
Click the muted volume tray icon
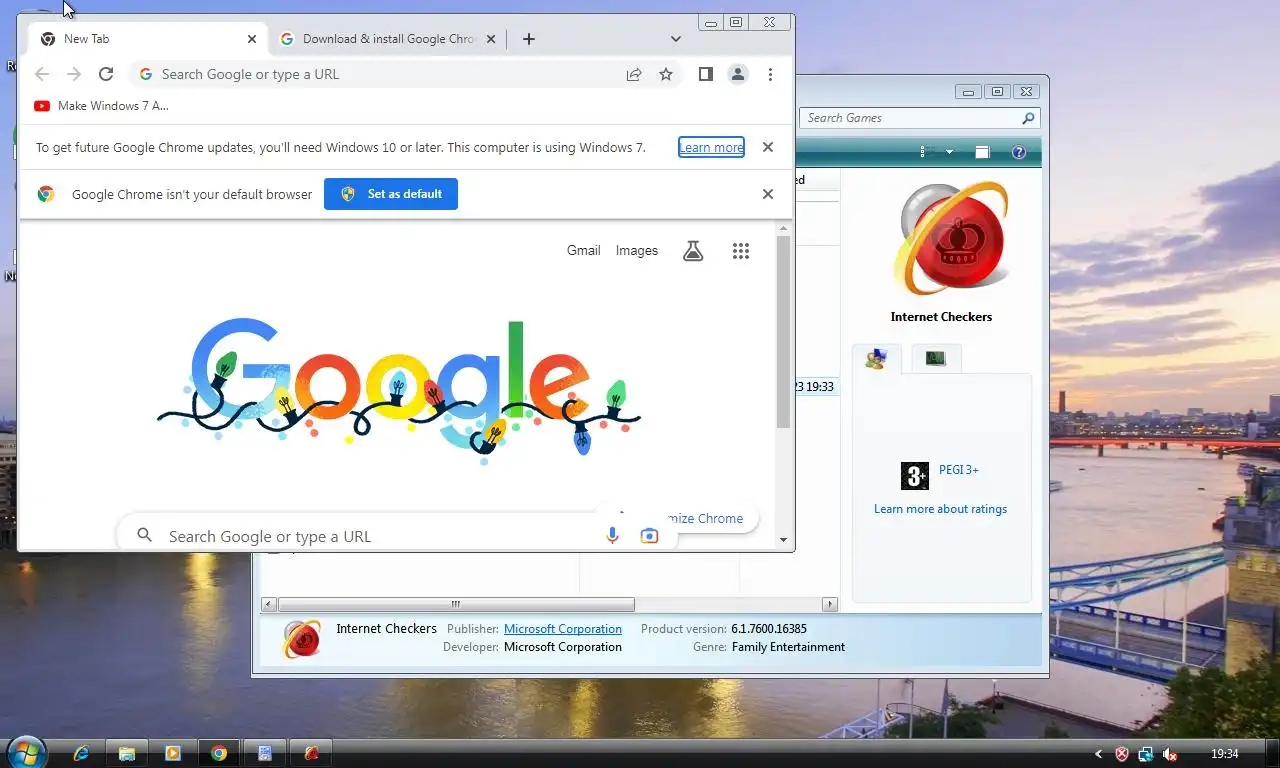[x=1169, y=754]
